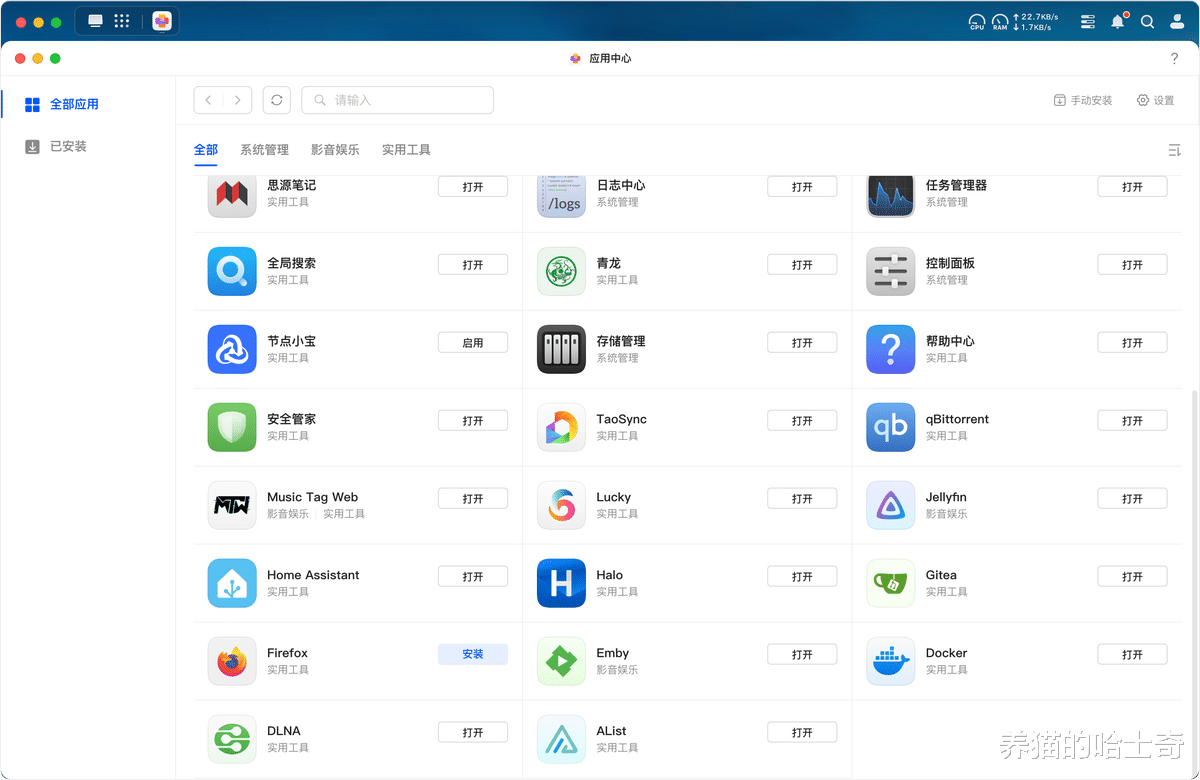Screen dimensions: 1200x780
Task: Click the Firefox app icon
Action: 232,662
